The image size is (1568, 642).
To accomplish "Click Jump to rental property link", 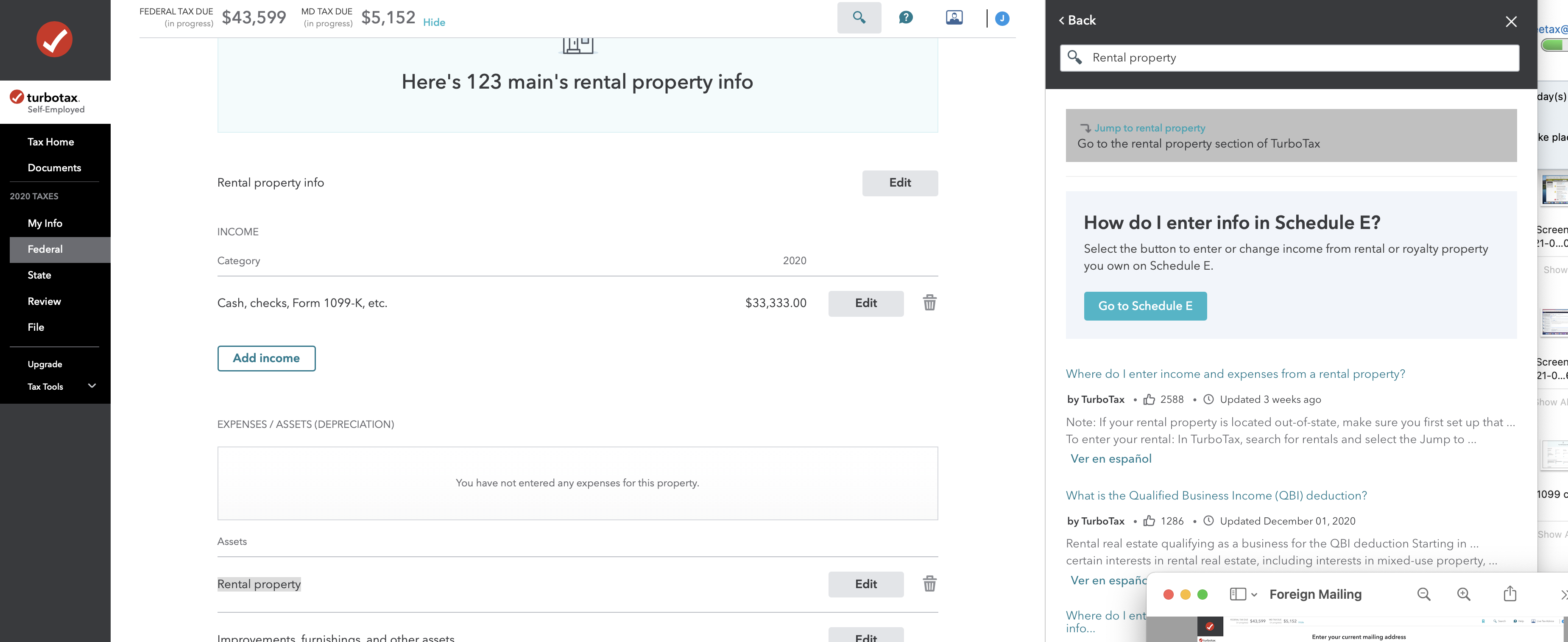I will click(x=1149, y=128).
